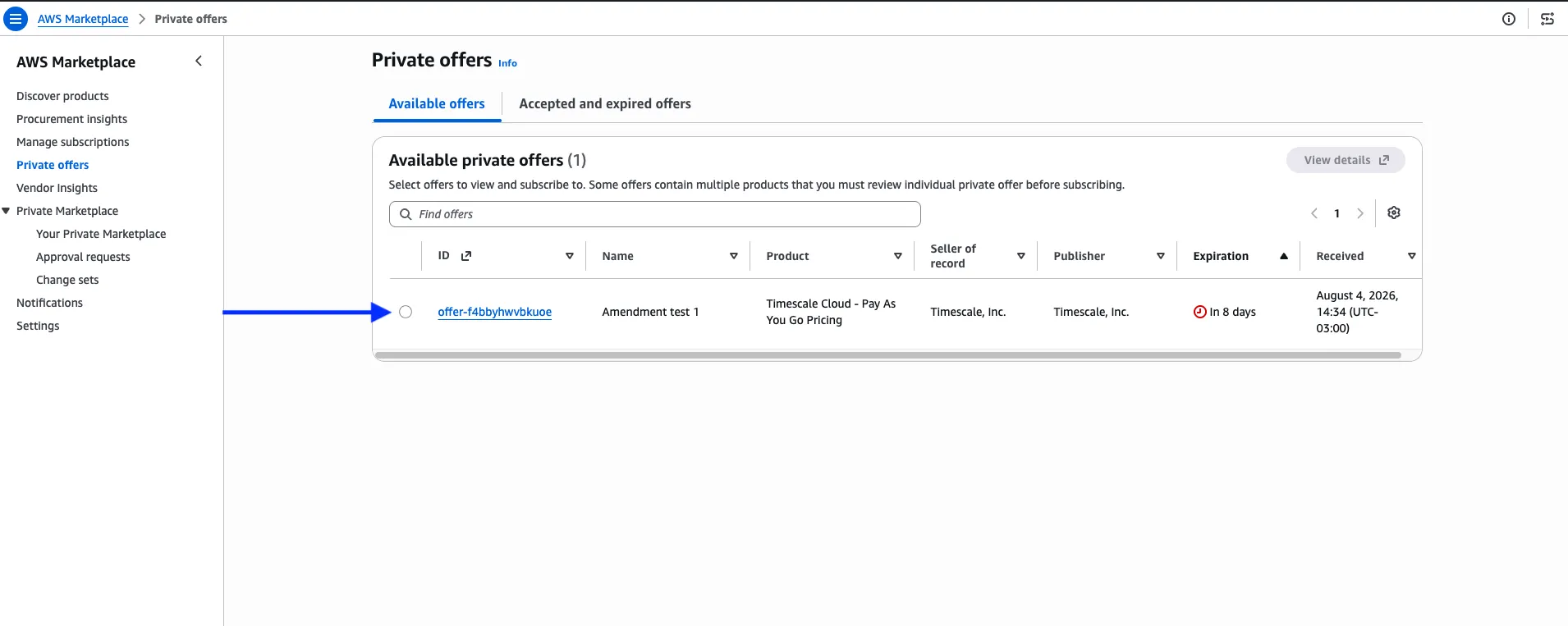Switch to Available offers tab
Image resolution: width=1568 pixels, height=626 pixels.
(437, 104)
